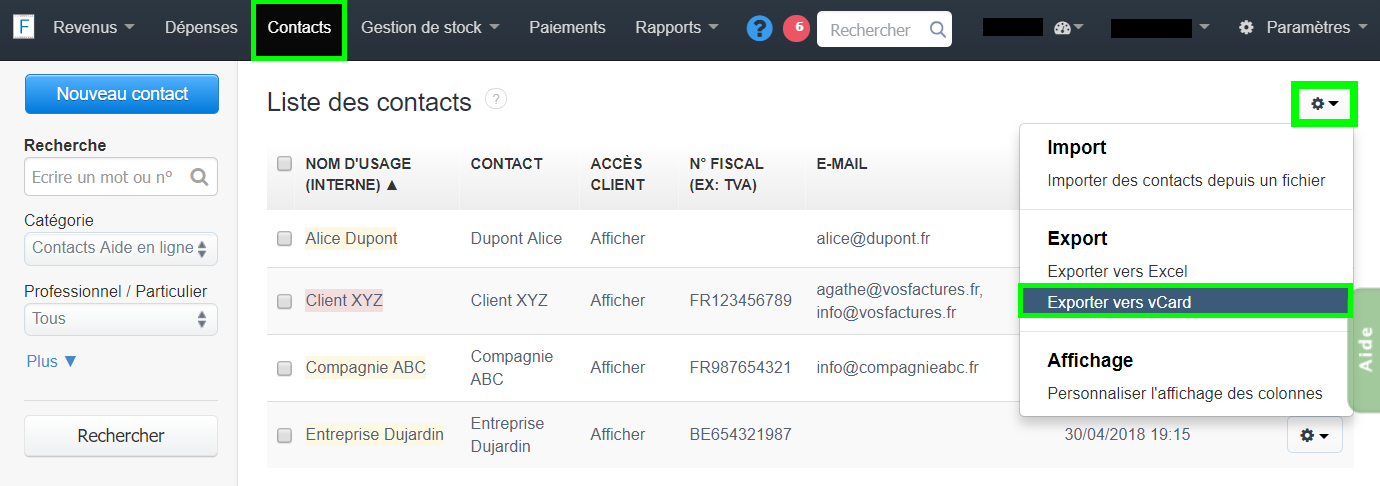The height and width of the screenshot is (486, 1380).
Task: Open the Catégorie select box
Action: 121,248
